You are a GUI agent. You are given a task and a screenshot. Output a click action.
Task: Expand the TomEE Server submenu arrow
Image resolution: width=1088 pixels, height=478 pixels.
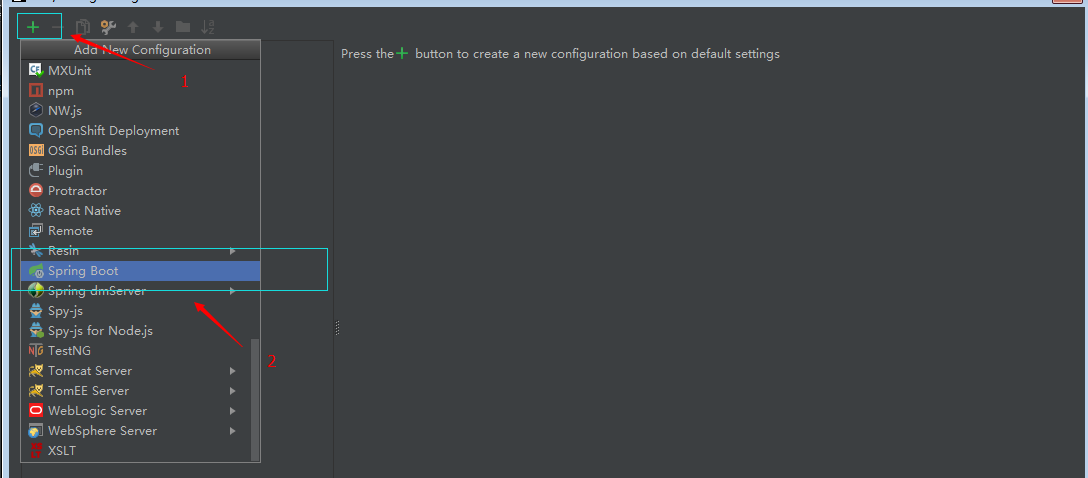pyautogui.click(x=233, y=391)
